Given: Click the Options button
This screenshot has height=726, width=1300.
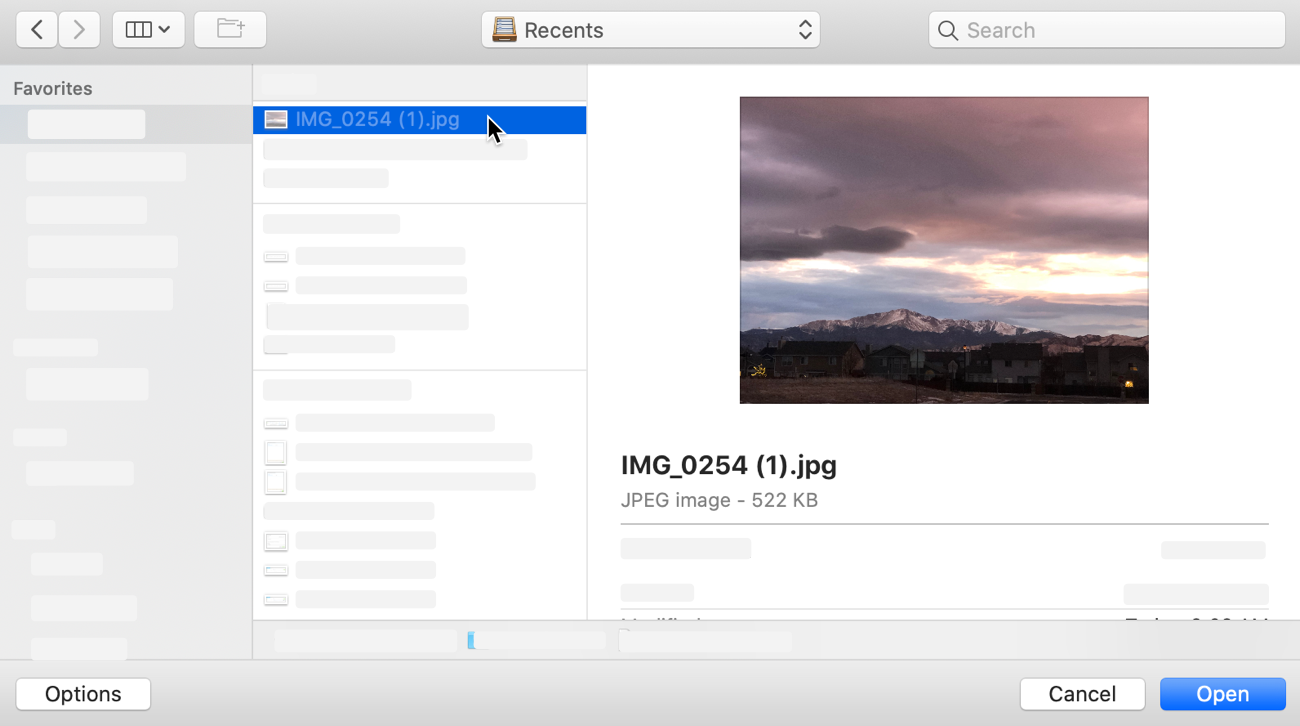Looking at the screenshot, I should 83,694.
